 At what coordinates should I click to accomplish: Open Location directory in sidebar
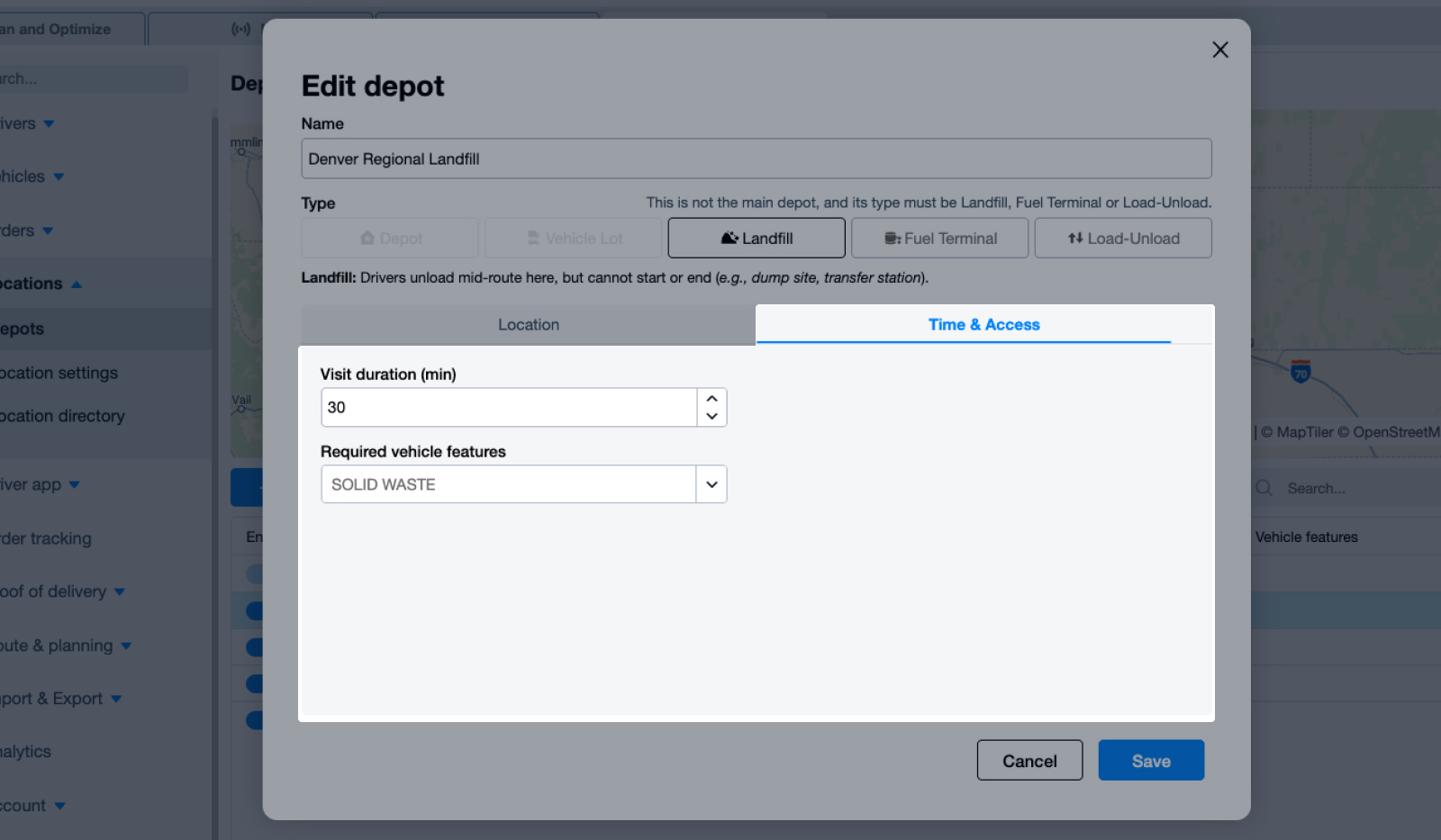(62, 416)
